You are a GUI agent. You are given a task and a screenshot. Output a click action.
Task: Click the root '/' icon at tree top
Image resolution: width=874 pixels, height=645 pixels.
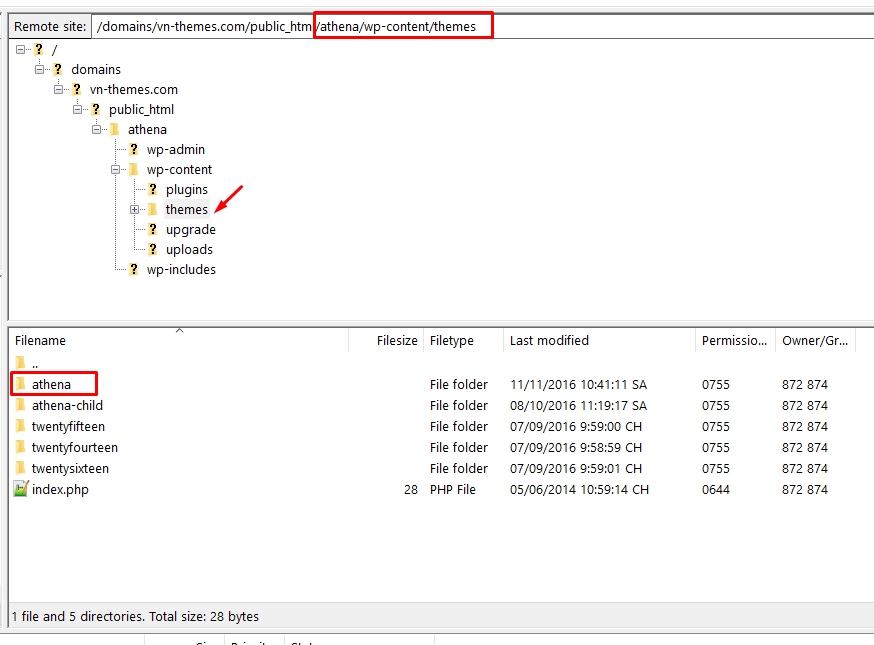[x=37, y=48]
